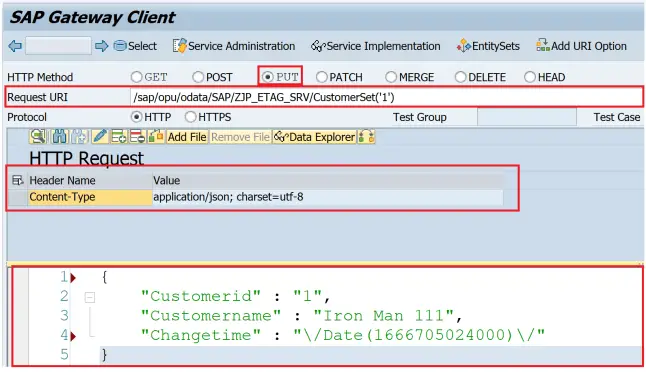Click the Remove File button
The width and height of the screenshot is (646, 372).
coord(240,137)
